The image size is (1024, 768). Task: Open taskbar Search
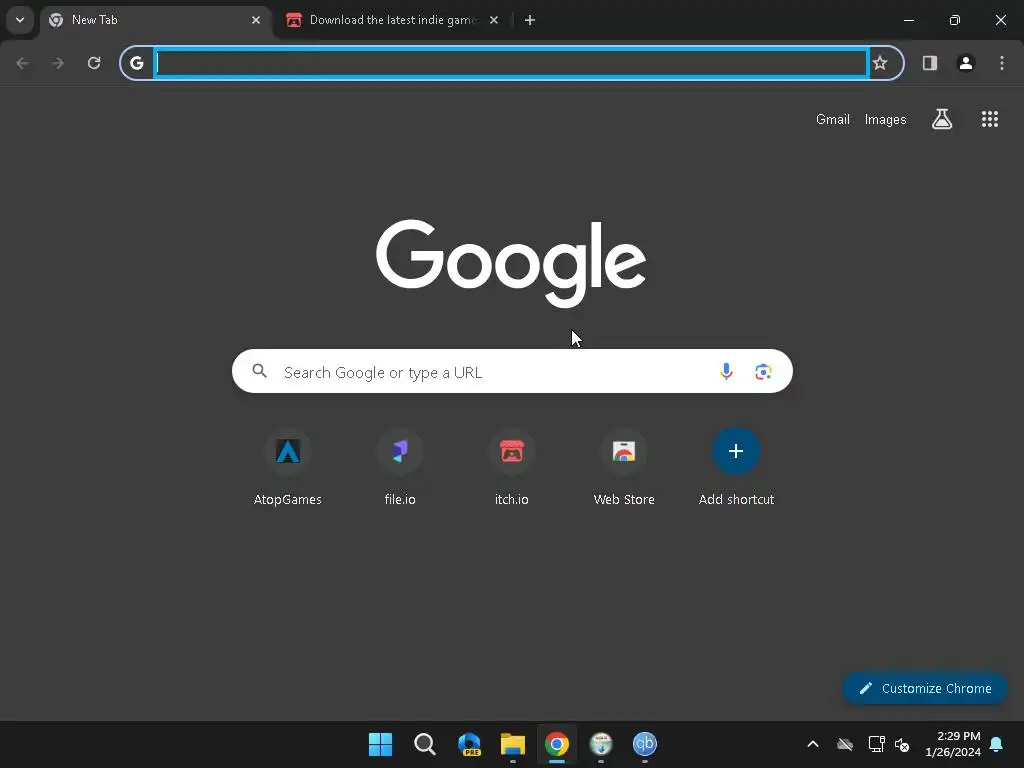[424, 744]
